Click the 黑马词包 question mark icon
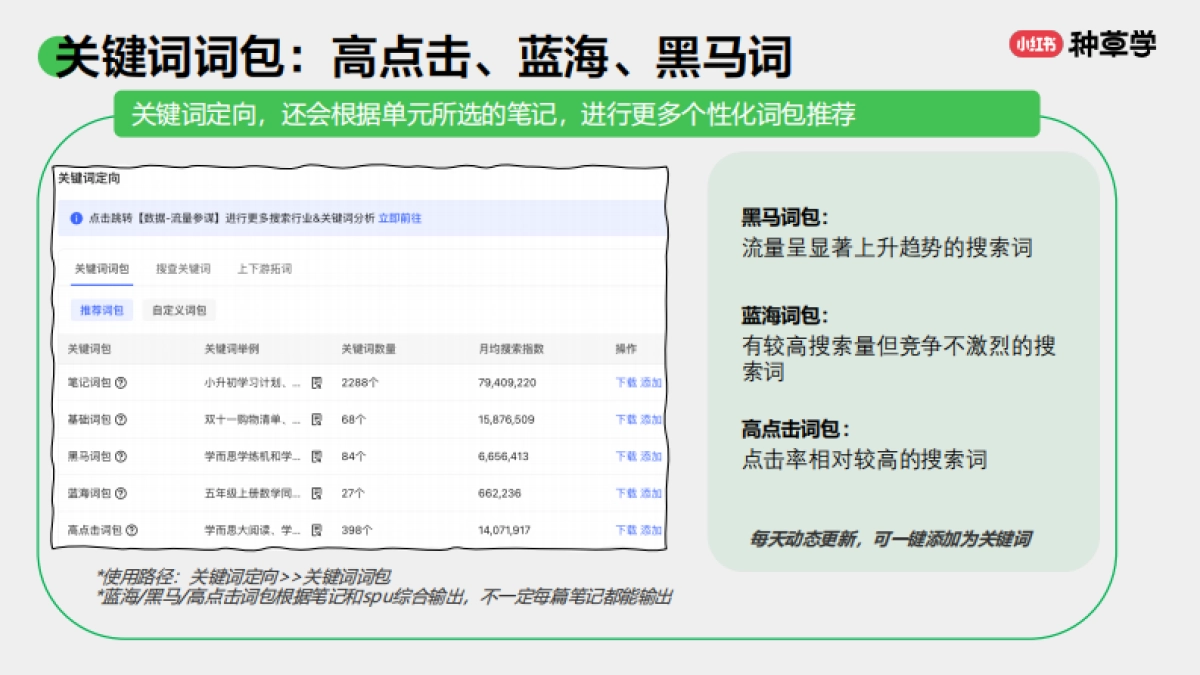Viewport: 1200px width, 675px height. pyautogui.click(x=121, y=455)
